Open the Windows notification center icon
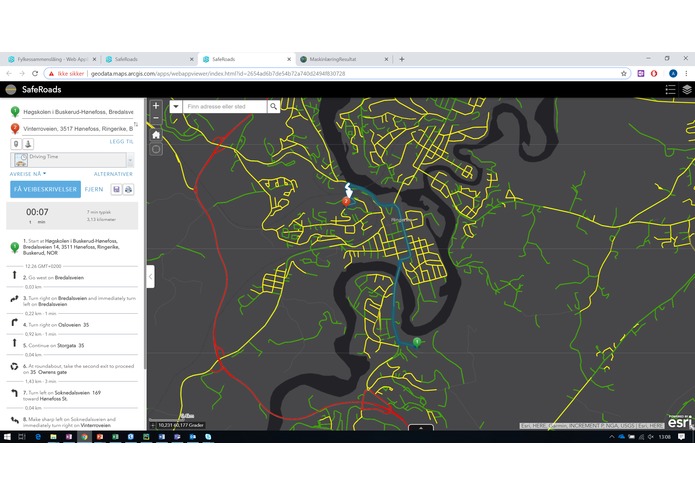This screenshot has width=695, height=494. coord(681,437)
